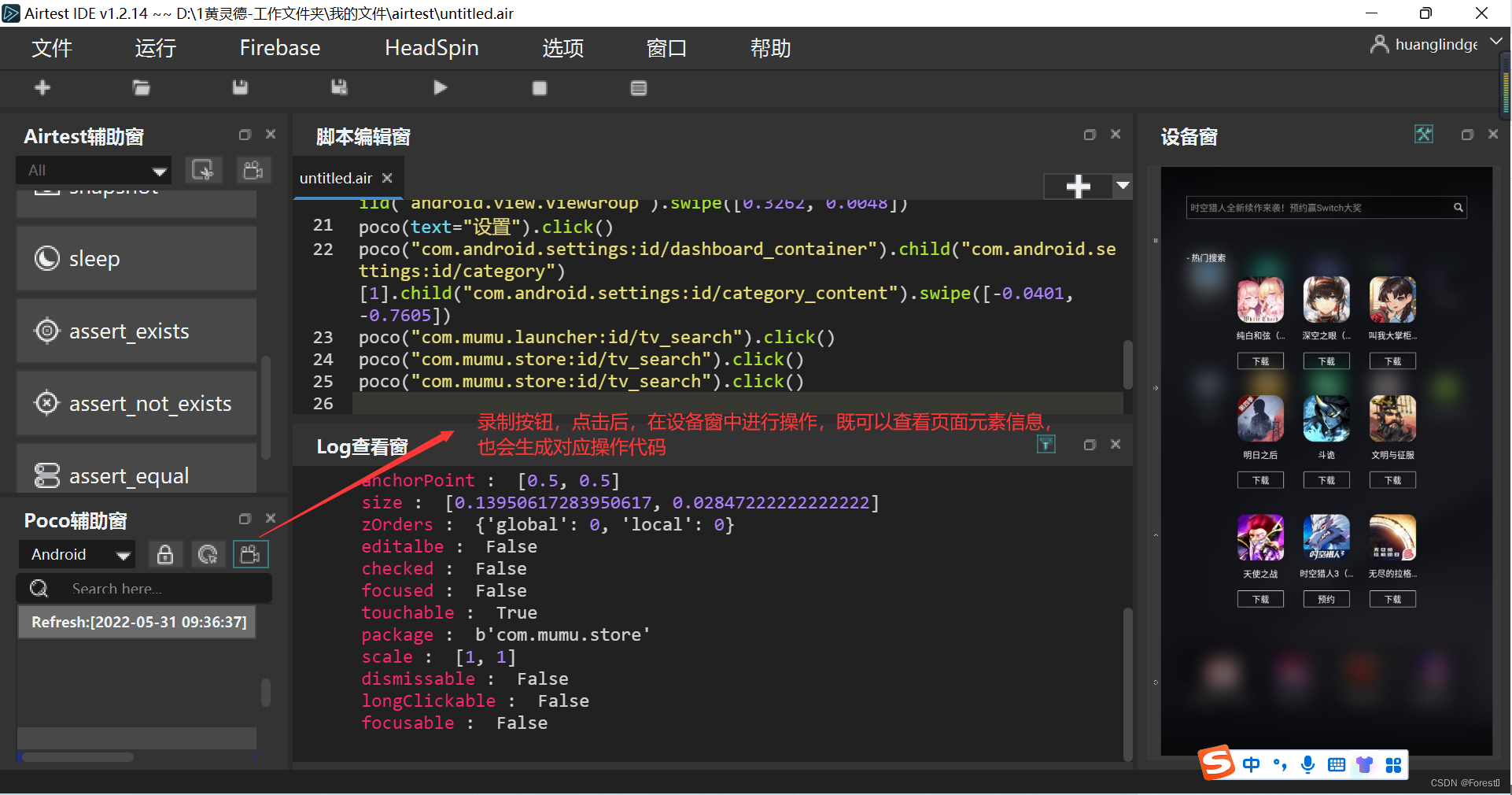Close the device pane
This screenshot has width=1512, height=795.
pos(1493,135)
